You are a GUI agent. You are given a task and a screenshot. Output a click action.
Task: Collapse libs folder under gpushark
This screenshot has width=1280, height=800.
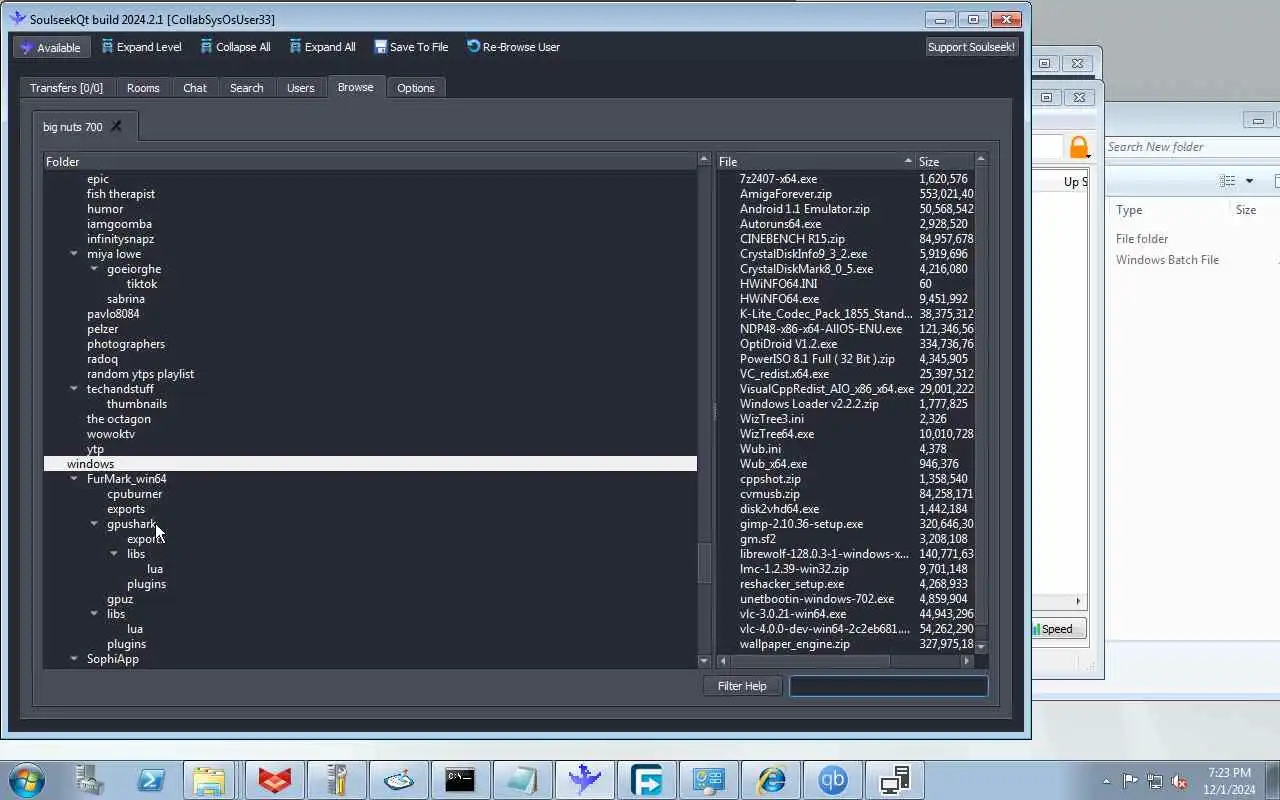coord(114,554)
